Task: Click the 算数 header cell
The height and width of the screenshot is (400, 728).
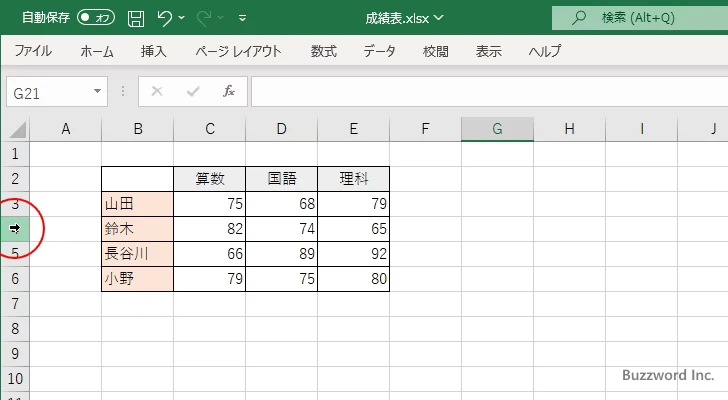Action: 209,179
